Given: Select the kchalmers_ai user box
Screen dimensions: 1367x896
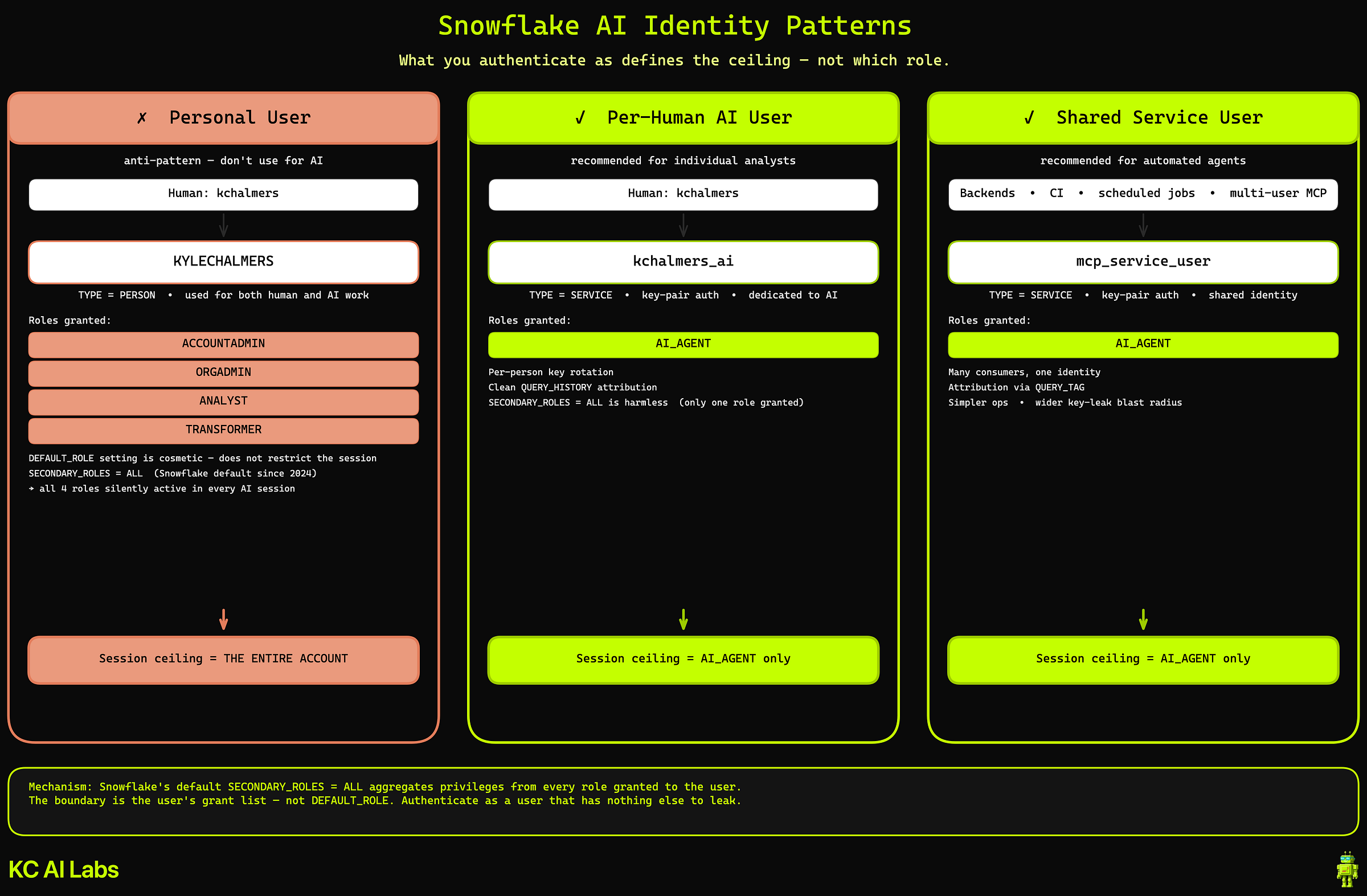Looking at the screenshot, I should [x=683, y=262].
